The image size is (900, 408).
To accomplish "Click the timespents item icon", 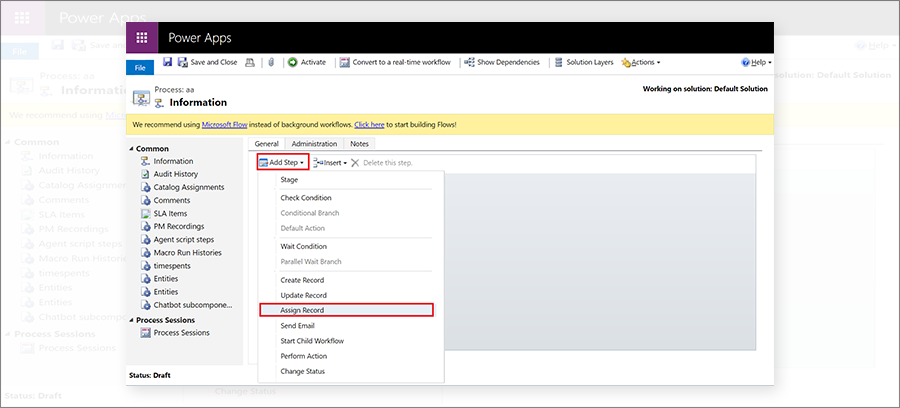I will coord(145,266).
